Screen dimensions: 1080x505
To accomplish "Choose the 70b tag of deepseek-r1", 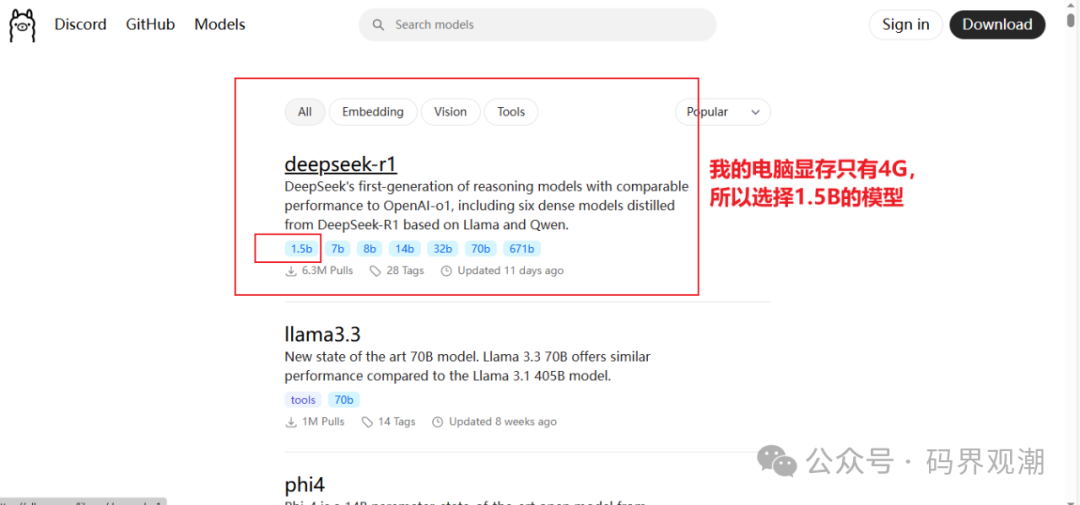I will point(481,249).
